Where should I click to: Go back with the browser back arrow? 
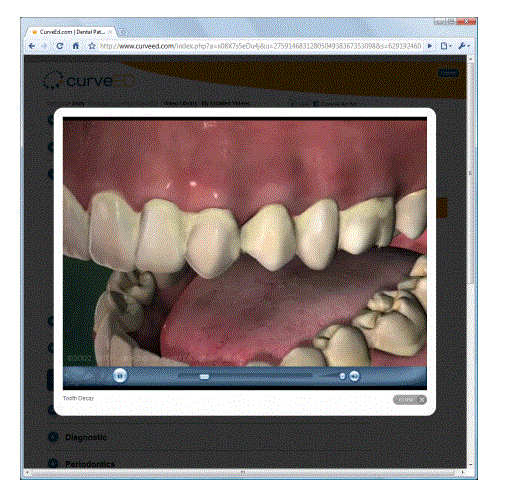tap(32, 46)
